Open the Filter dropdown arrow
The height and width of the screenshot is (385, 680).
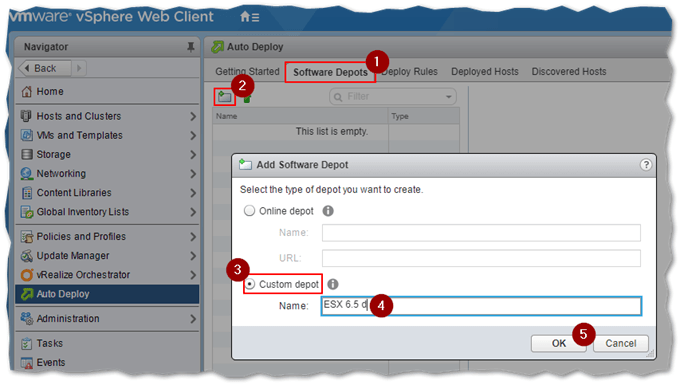tap(448, 96)
